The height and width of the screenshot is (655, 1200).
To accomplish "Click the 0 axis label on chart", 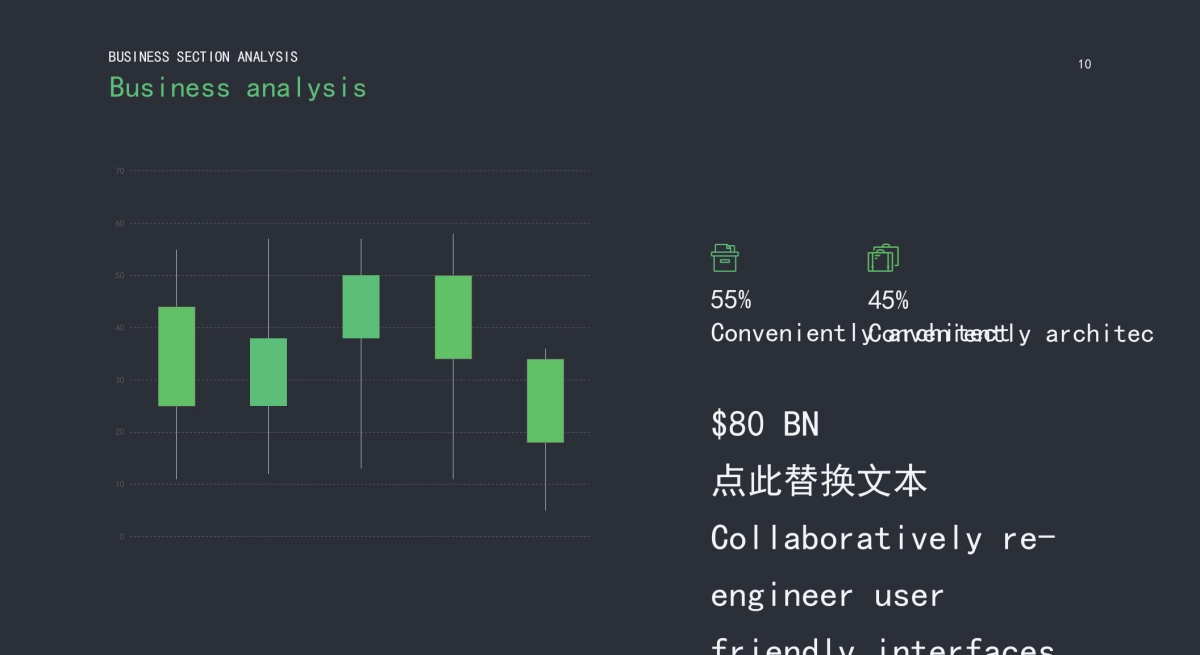I will pyautogui.click(x=122, y=537).
